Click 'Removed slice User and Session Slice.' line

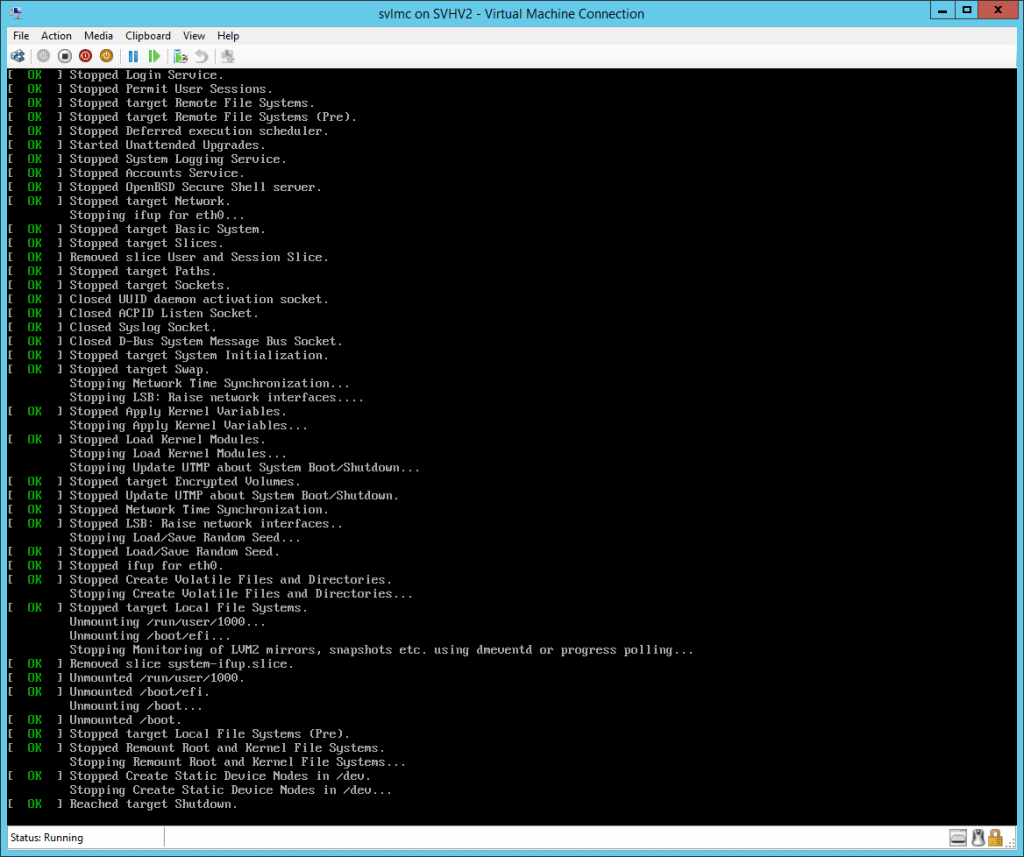click(199, 257)
